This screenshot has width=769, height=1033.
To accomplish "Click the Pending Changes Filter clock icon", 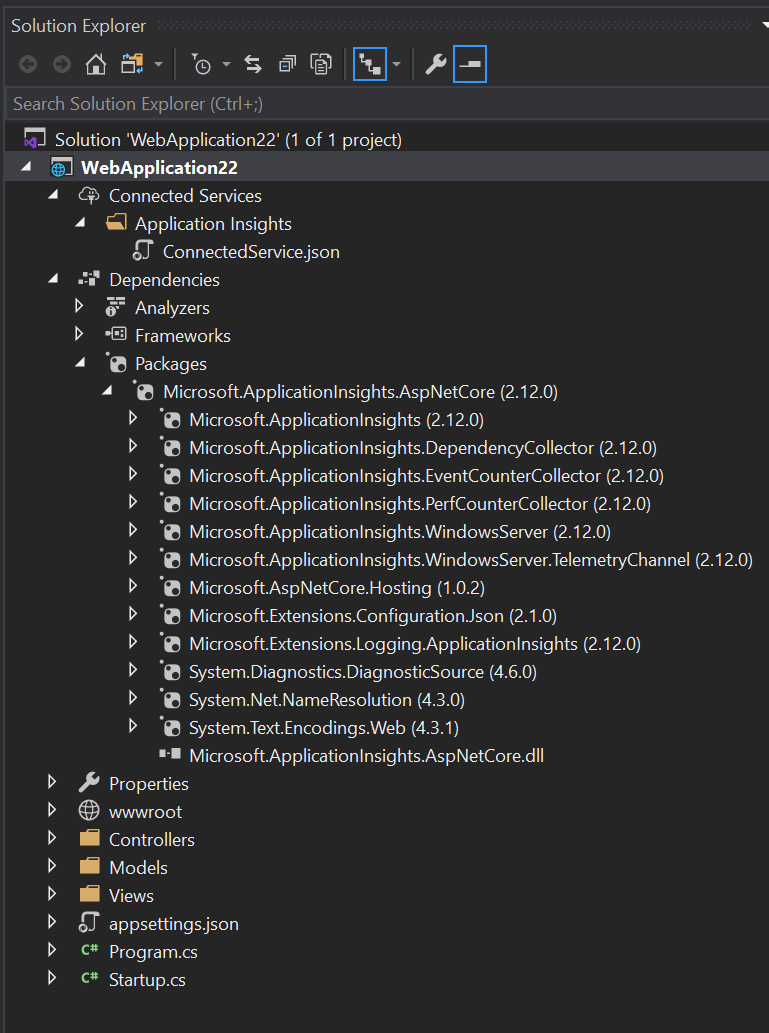I will pyautogui.click(x=203, y=64).
